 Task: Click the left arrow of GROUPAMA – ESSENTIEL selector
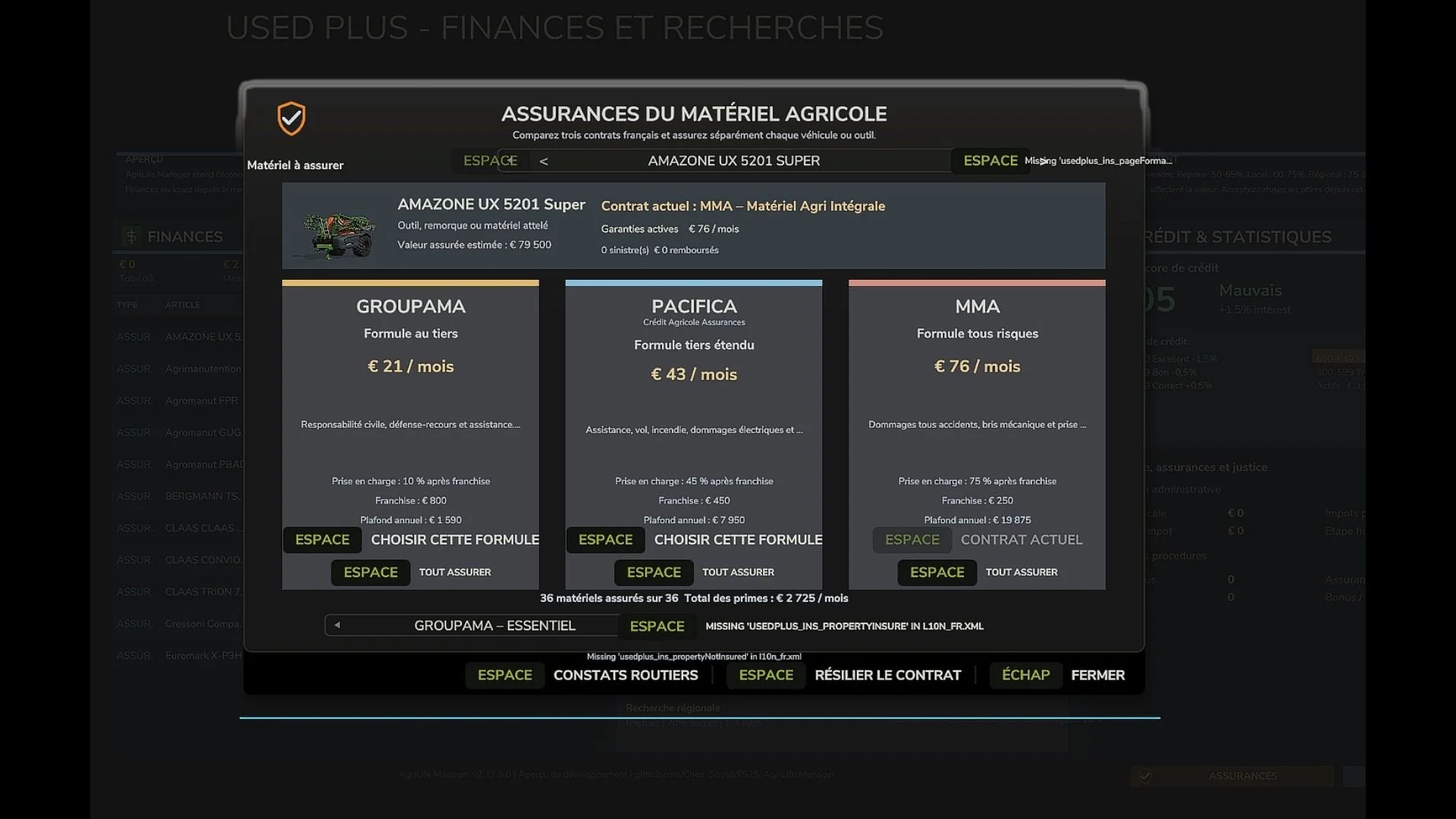coord(337,626)
